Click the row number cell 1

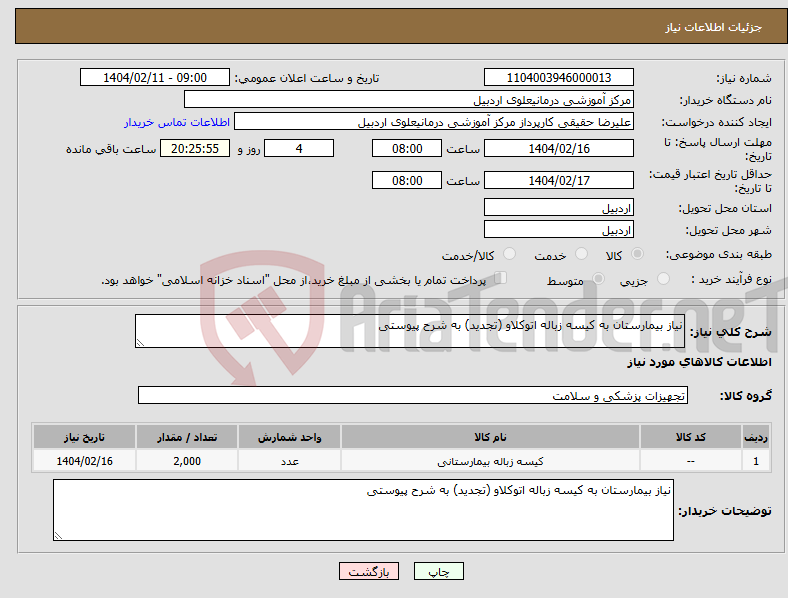coord(756,461)
